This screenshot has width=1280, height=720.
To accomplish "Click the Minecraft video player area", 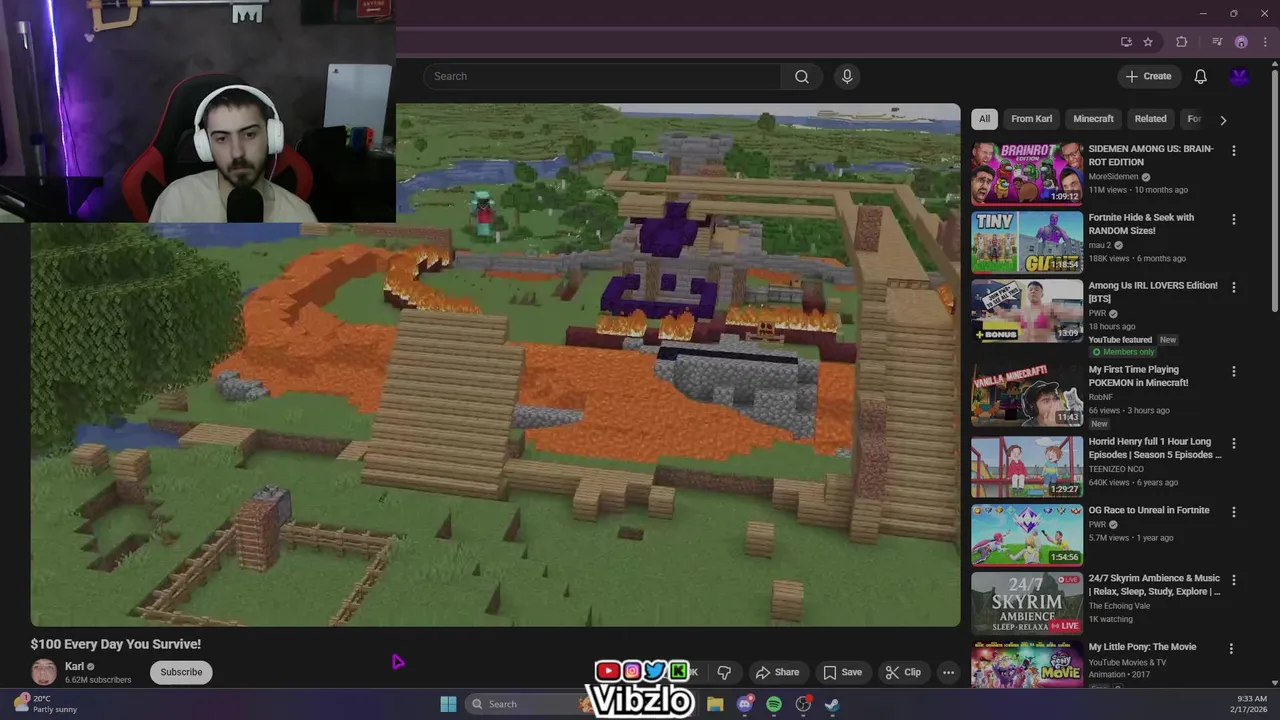I will 495,365.
